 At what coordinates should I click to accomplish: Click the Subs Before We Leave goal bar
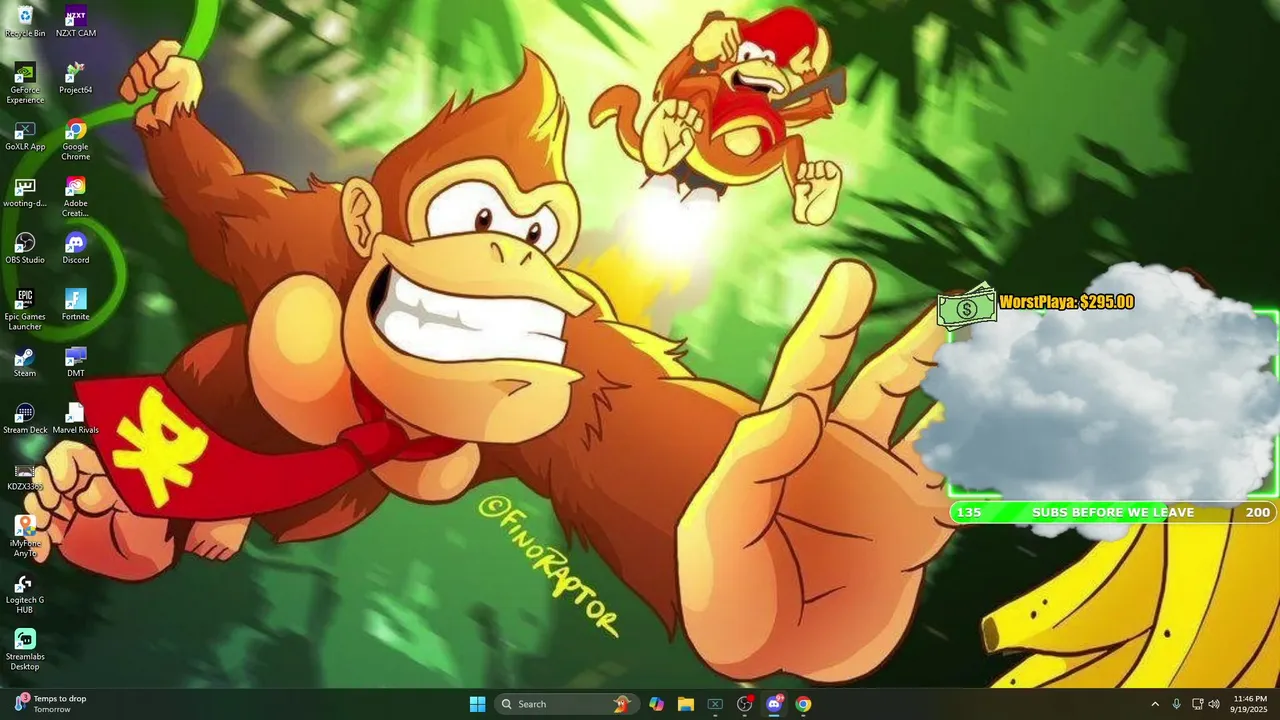[x=1113, y=512]
